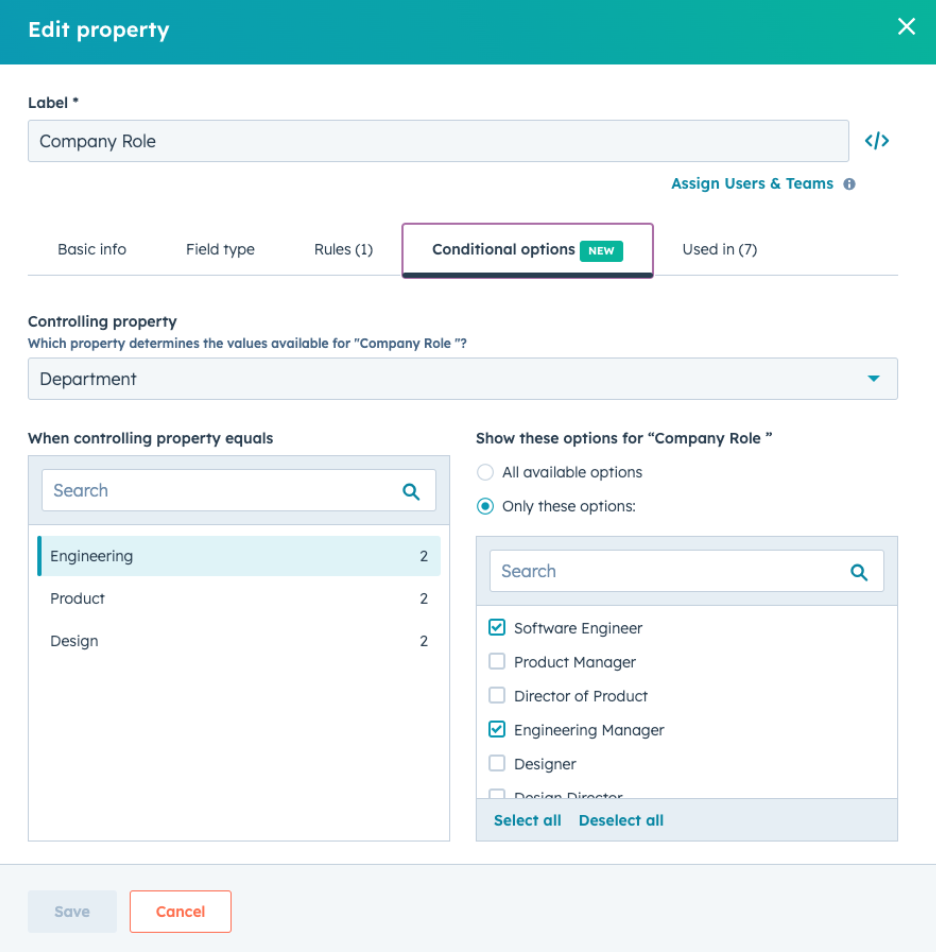The height and width of the screenshot is (952, 936).
Task: Choose the Only these options radio
Action: coord(485,506)
